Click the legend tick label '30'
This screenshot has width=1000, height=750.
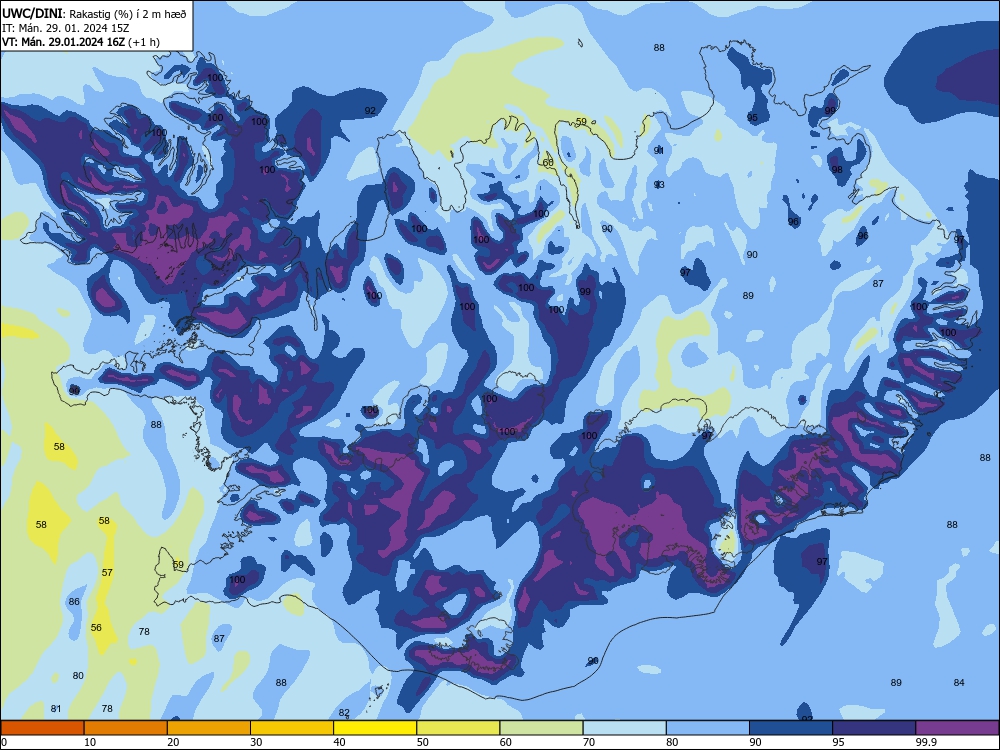click(x=256, y=742)
